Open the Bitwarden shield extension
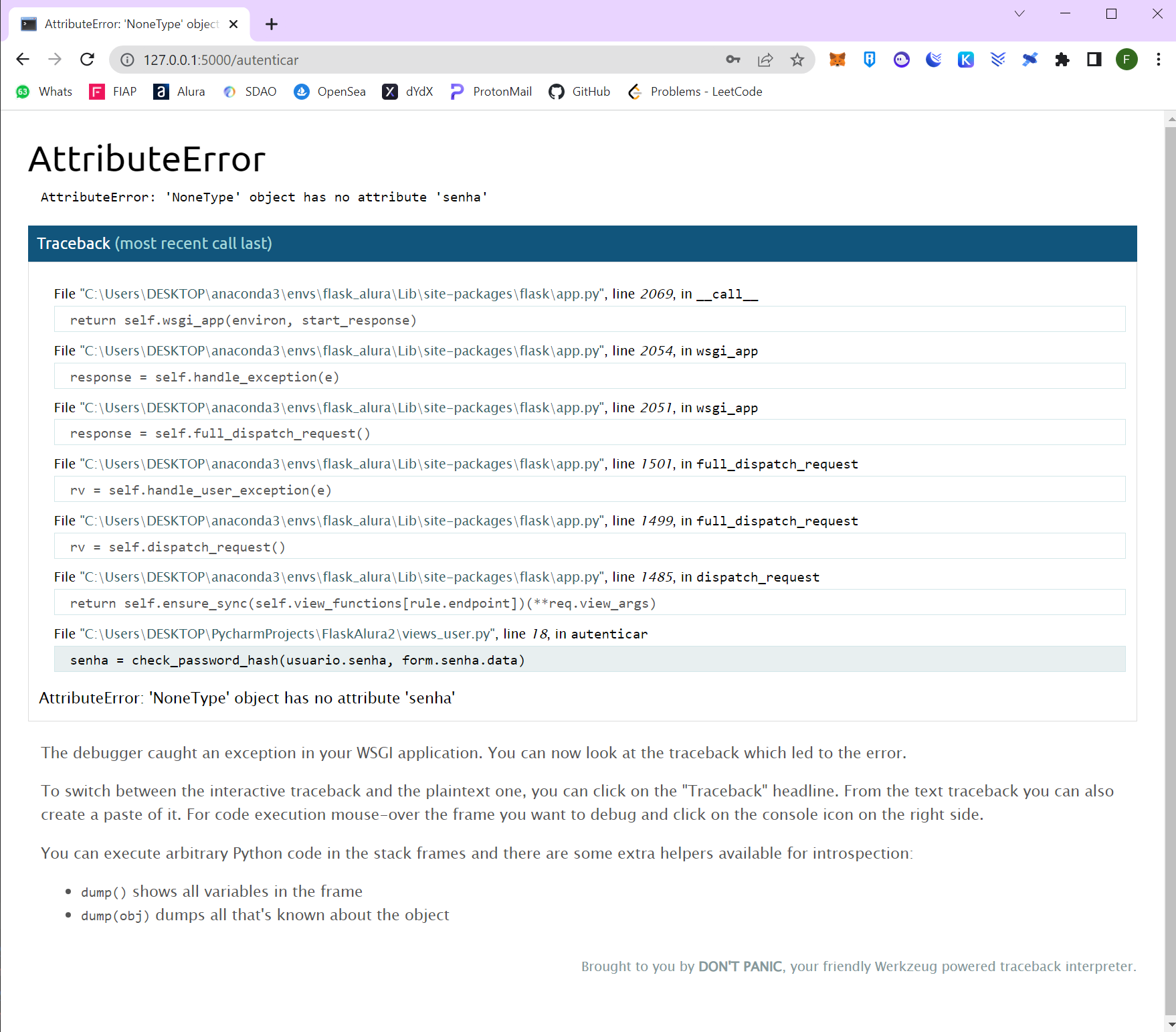 870,60
